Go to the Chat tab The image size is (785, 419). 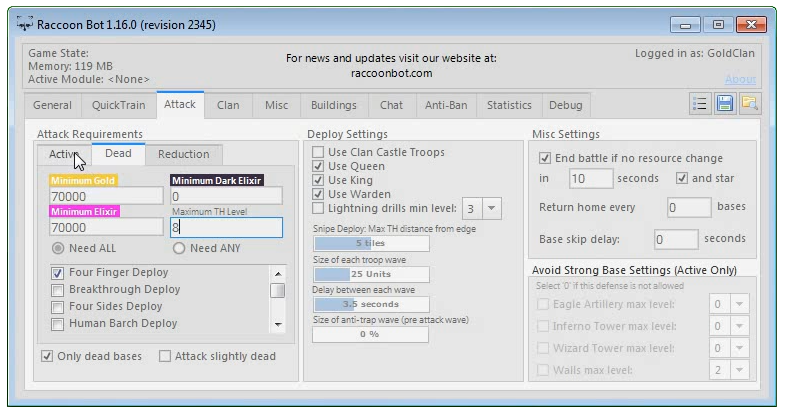[x=391, y=105]
